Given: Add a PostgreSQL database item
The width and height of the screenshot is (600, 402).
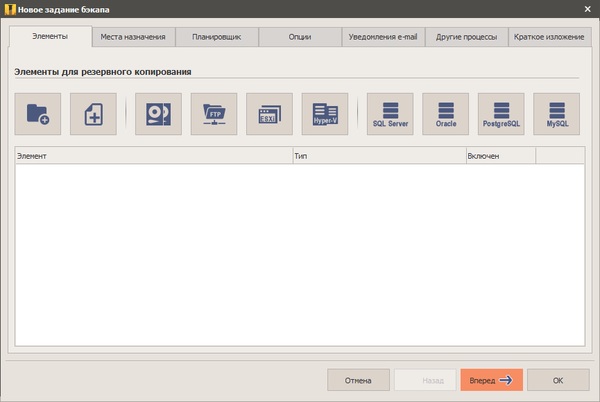Looking at the screenshot, I should tap(501, 114).
